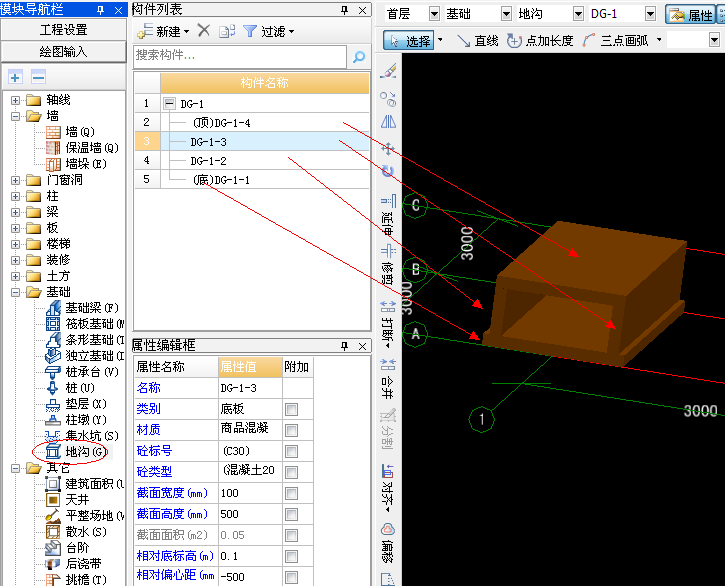Click the delete X icon in component list toolbar

pos(203,31)
